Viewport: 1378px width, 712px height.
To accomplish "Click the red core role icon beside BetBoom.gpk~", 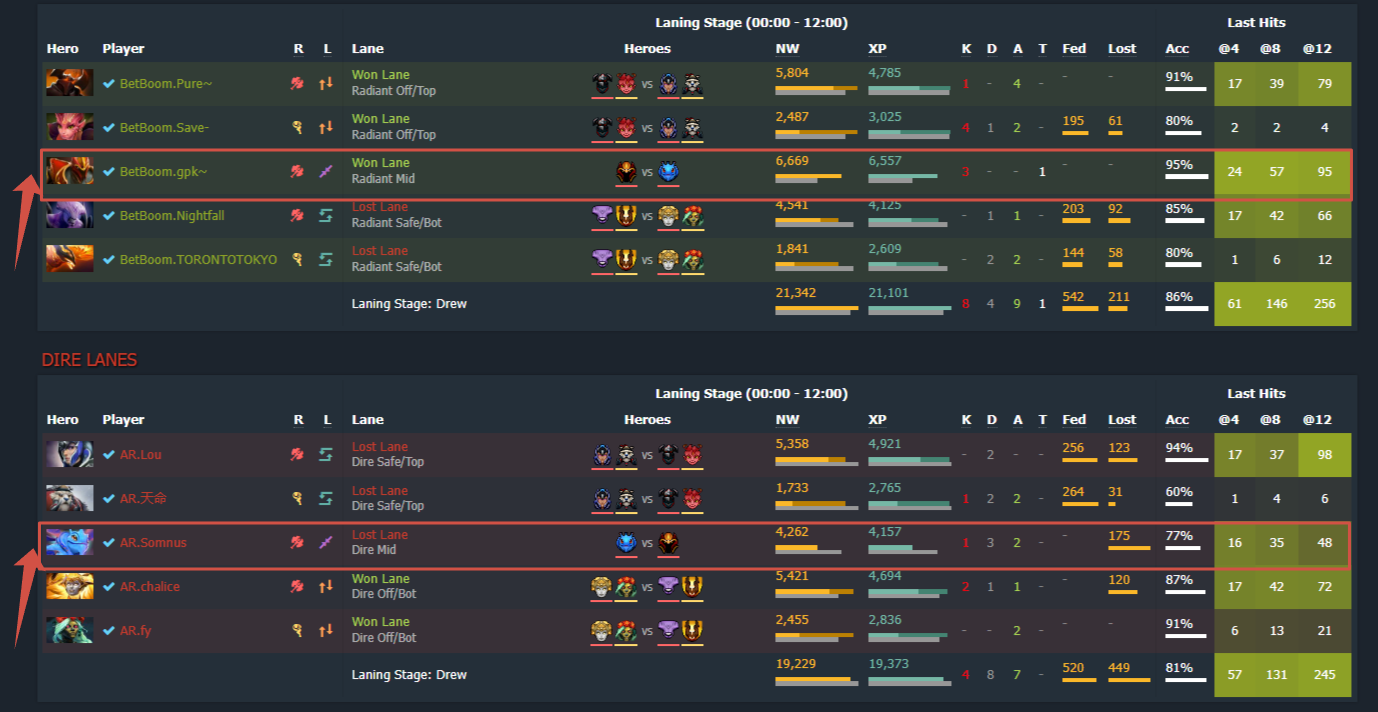I will coord(296,171).
